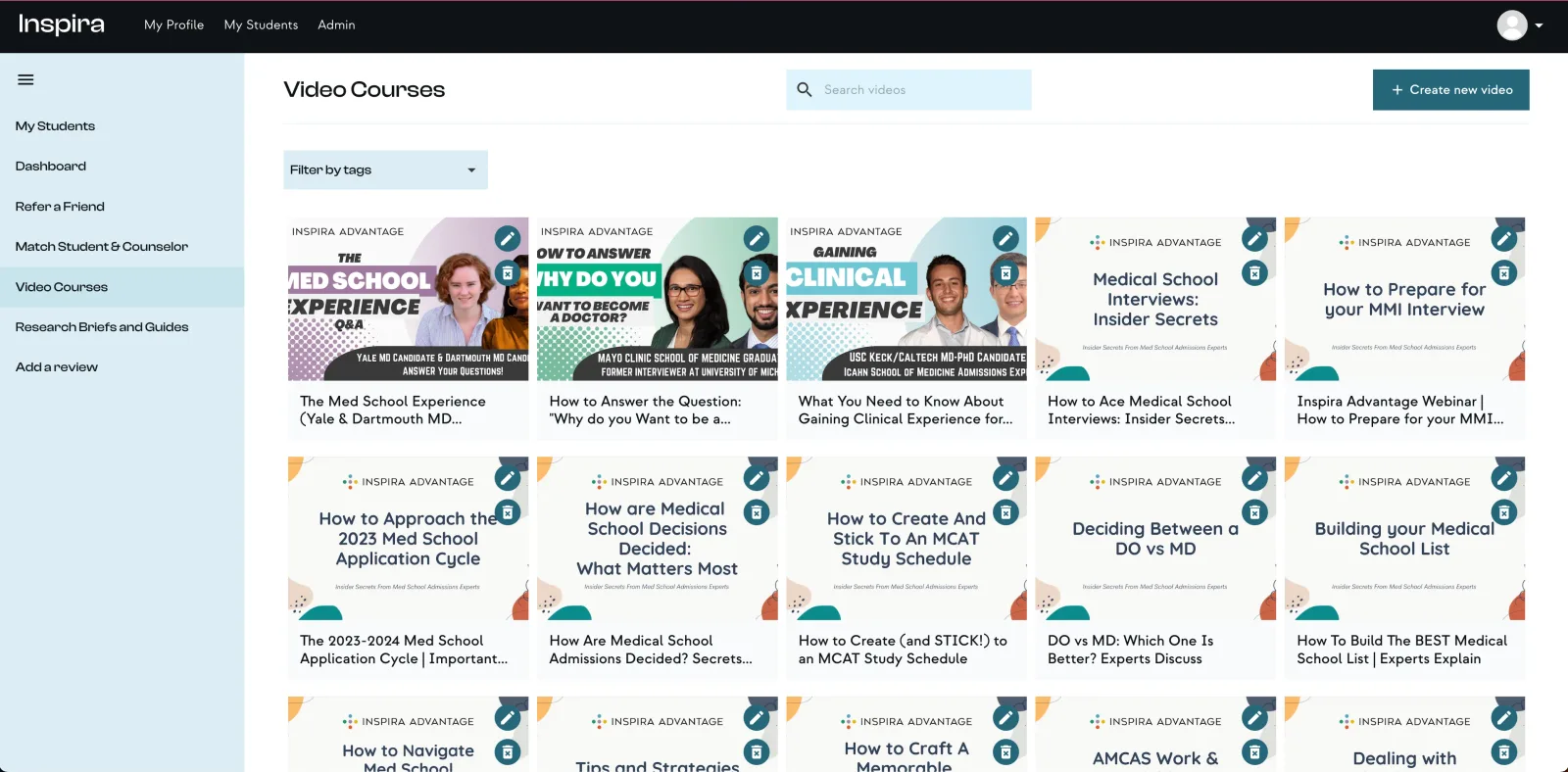1568x772 pixels.
Task: Edit the 2023 Application Cycle video
Action: click(x=508, y=478)
